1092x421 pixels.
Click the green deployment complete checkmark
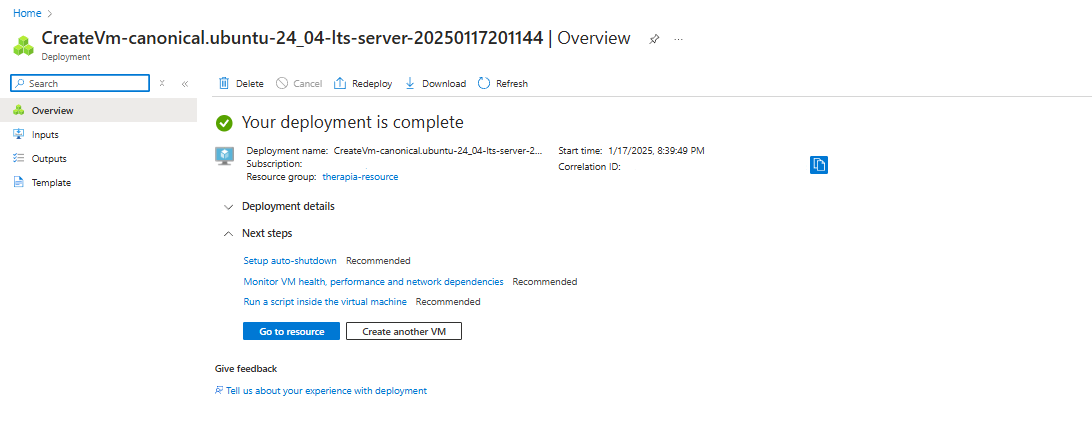click(x=224, y=123)
